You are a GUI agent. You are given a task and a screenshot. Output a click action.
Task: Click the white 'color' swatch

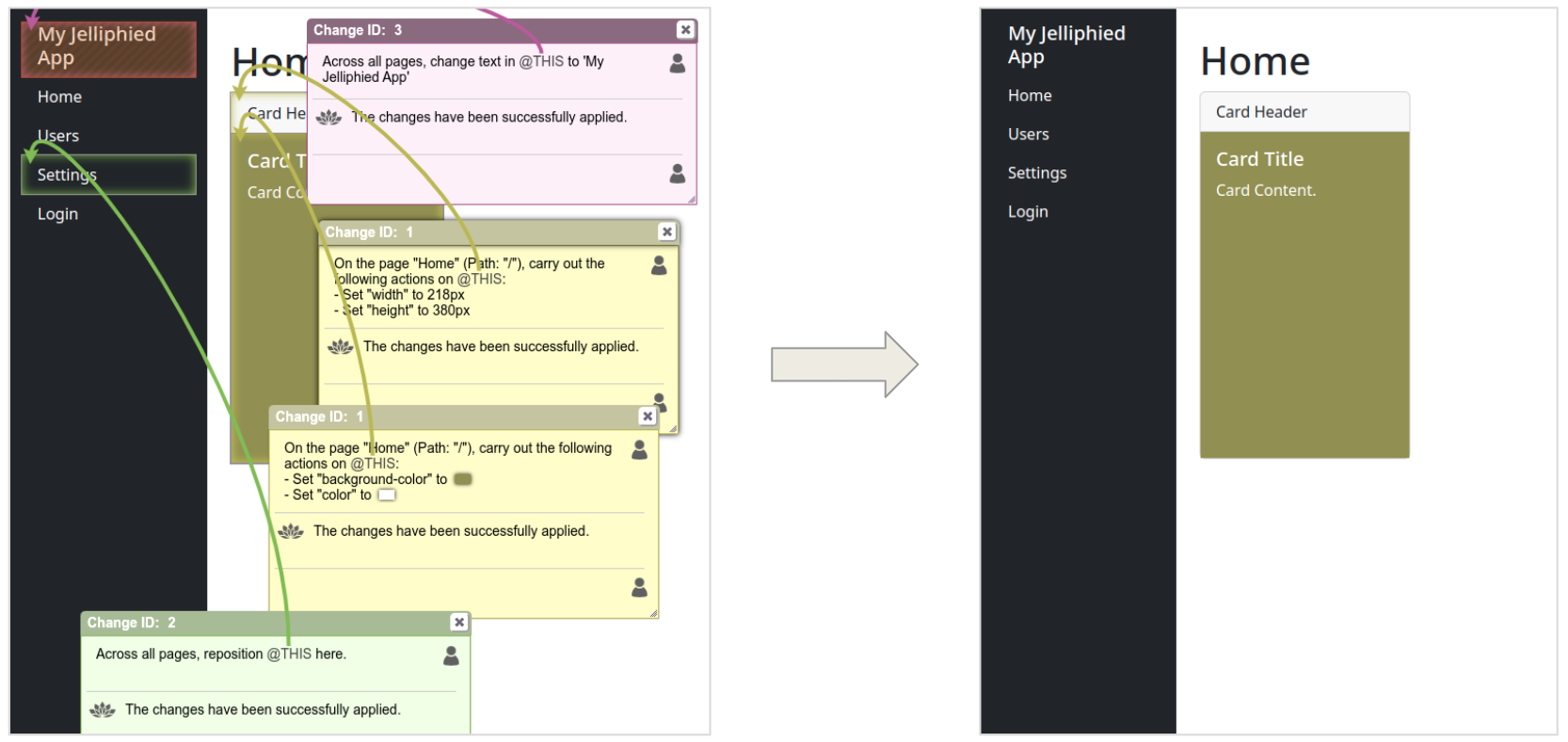pyautogui.click(x=387, y=495)
